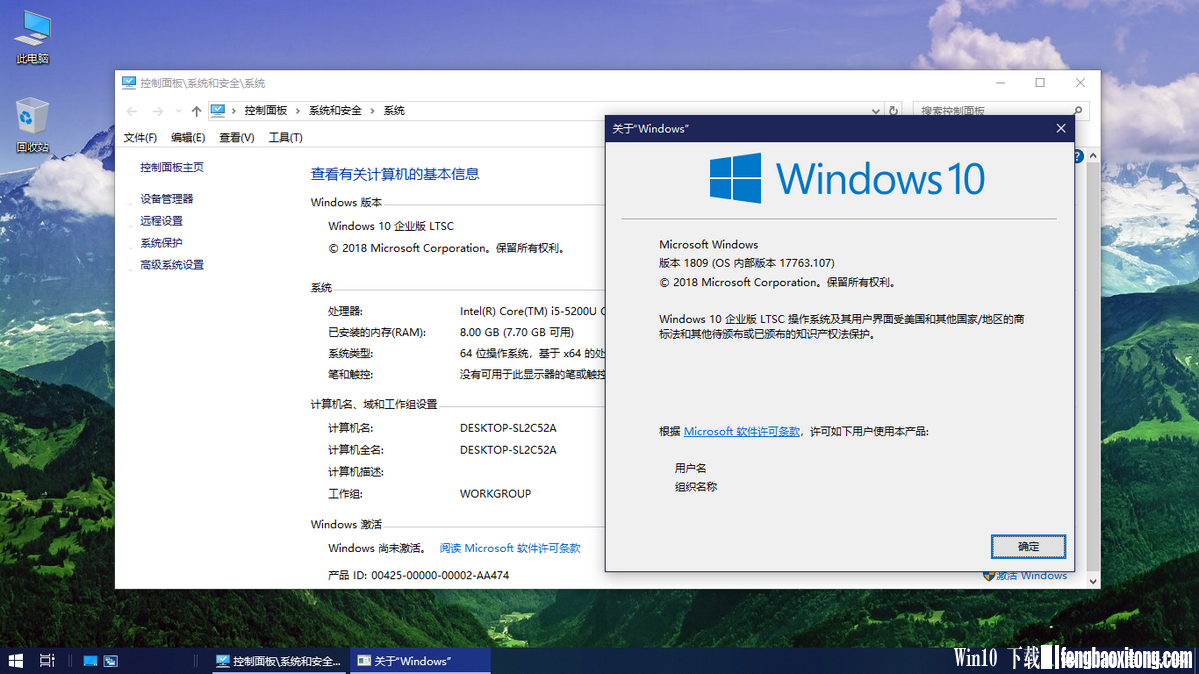Click the 确定 button

(1028, 546)
